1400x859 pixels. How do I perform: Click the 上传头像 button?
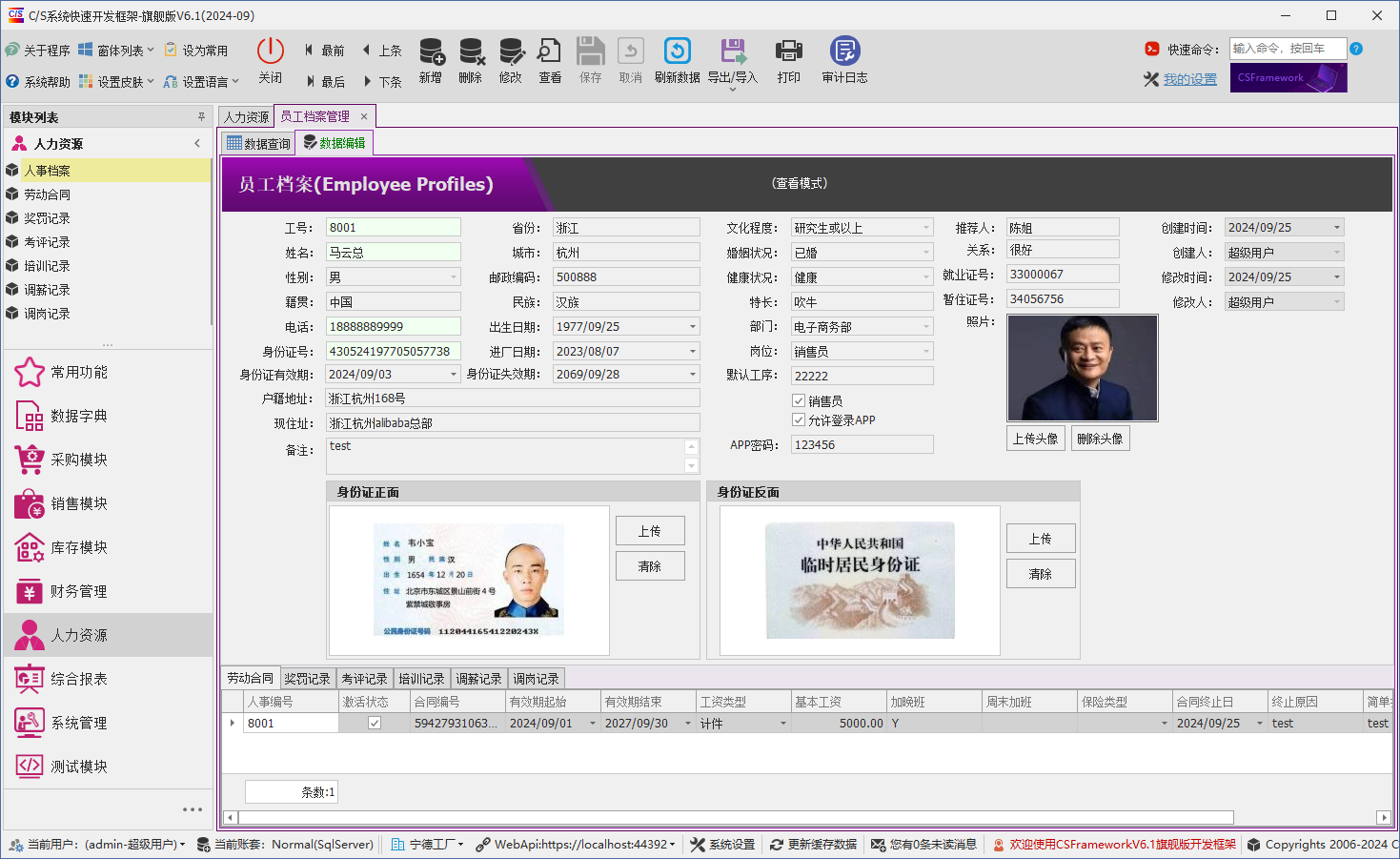coord(1036,439)
